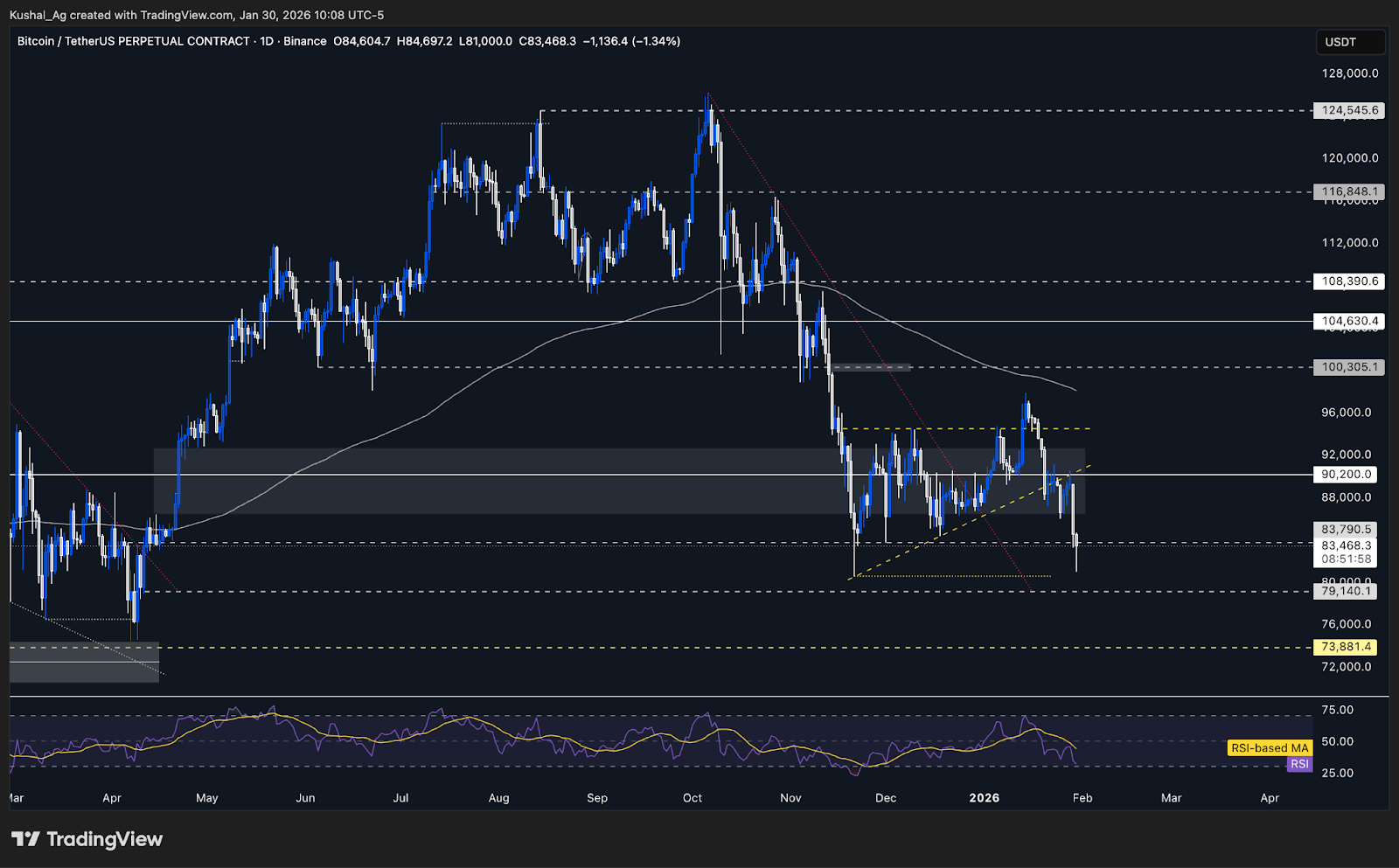The width and height of the screenshot is (1399, 868).
Task: Select the RSI indicator label
Action: click(1299, 764)
